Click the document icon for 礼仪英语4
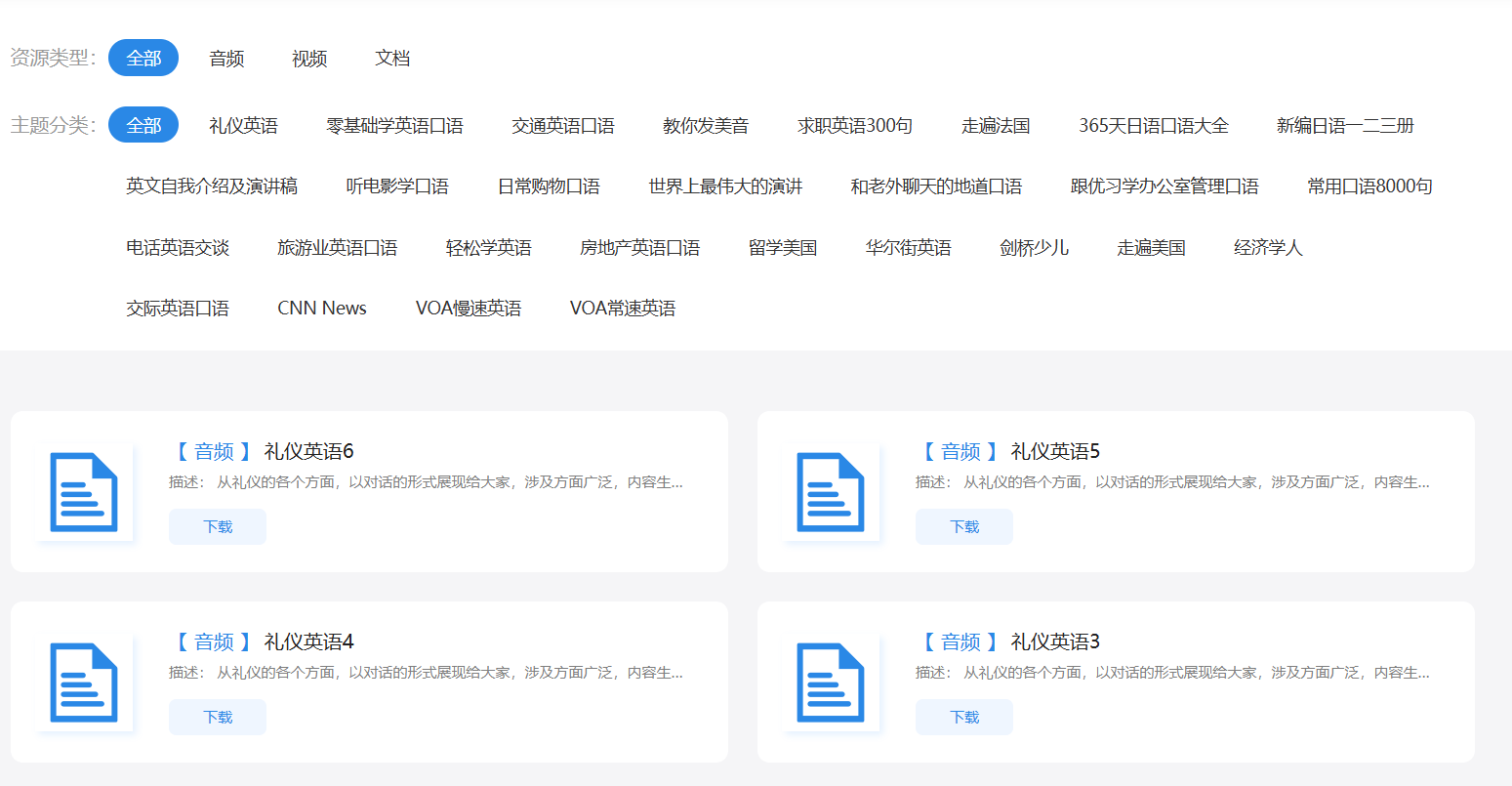 (x=83, y=683)
